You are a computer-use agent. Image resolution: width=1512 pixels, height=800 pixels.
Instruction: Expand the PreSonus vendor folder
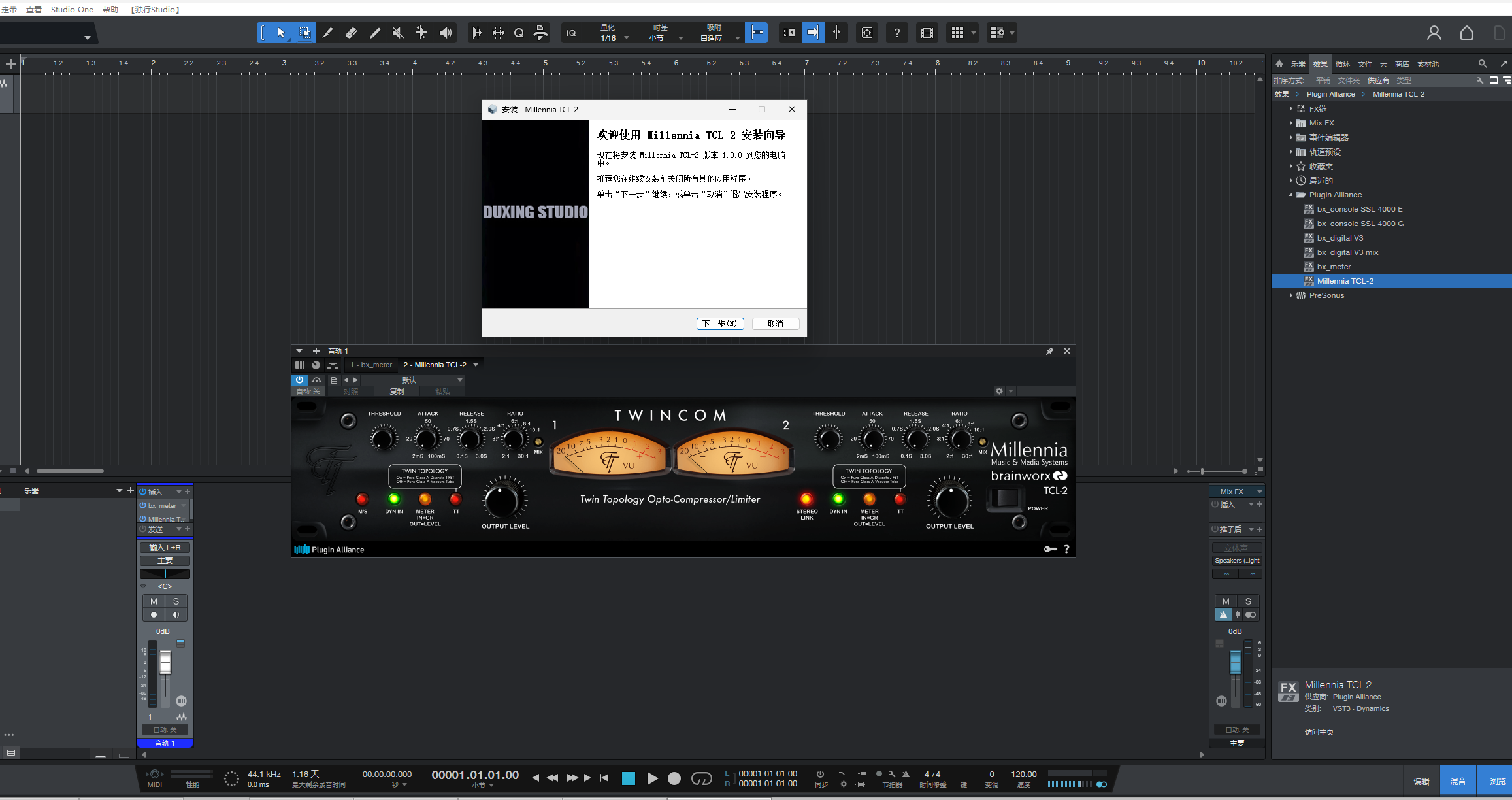(1290, 295)
